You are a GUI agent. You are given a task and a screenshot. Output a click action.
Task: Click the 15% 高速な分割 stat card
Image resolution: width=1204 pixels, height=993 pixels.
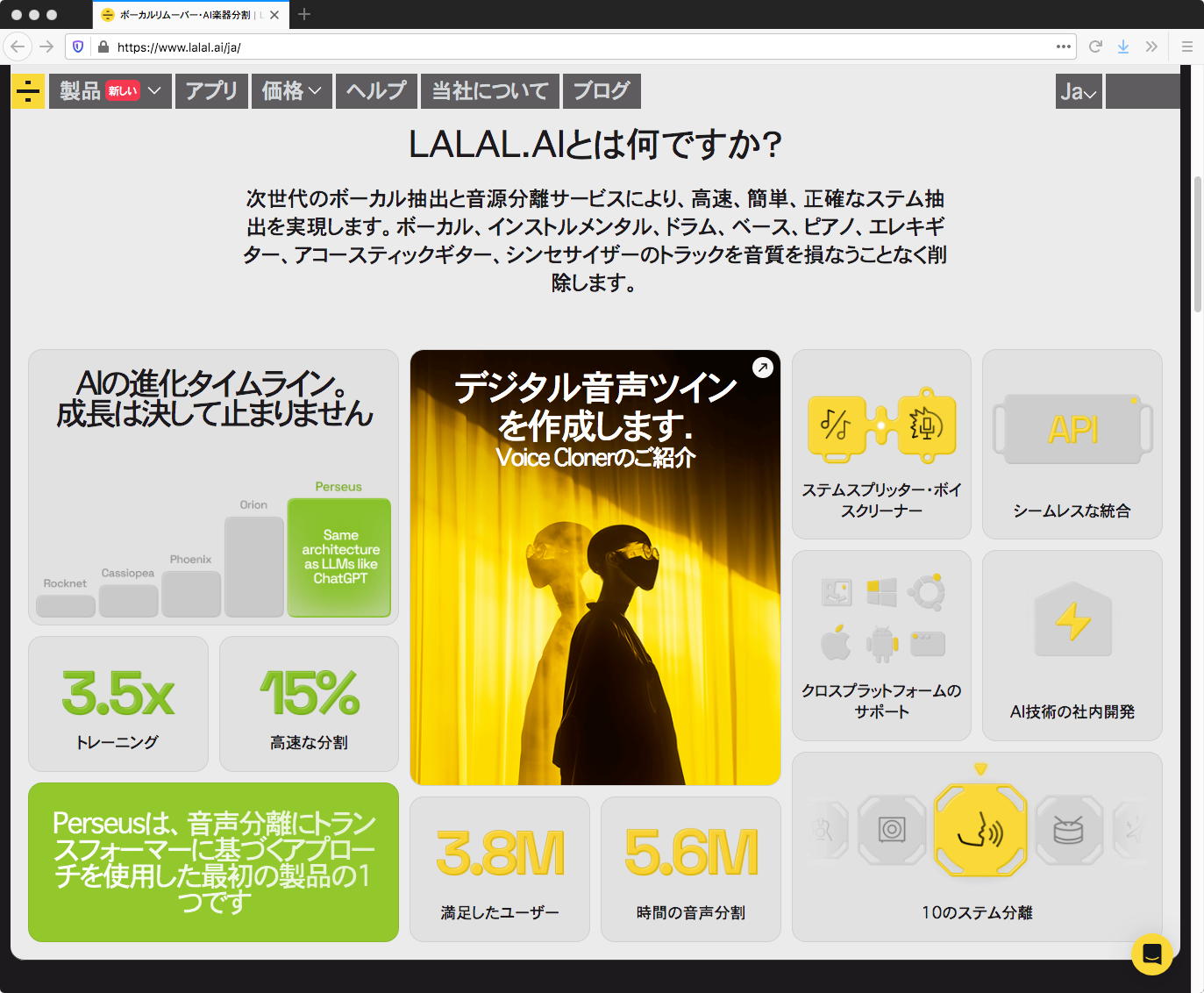[x=309, y=704]
